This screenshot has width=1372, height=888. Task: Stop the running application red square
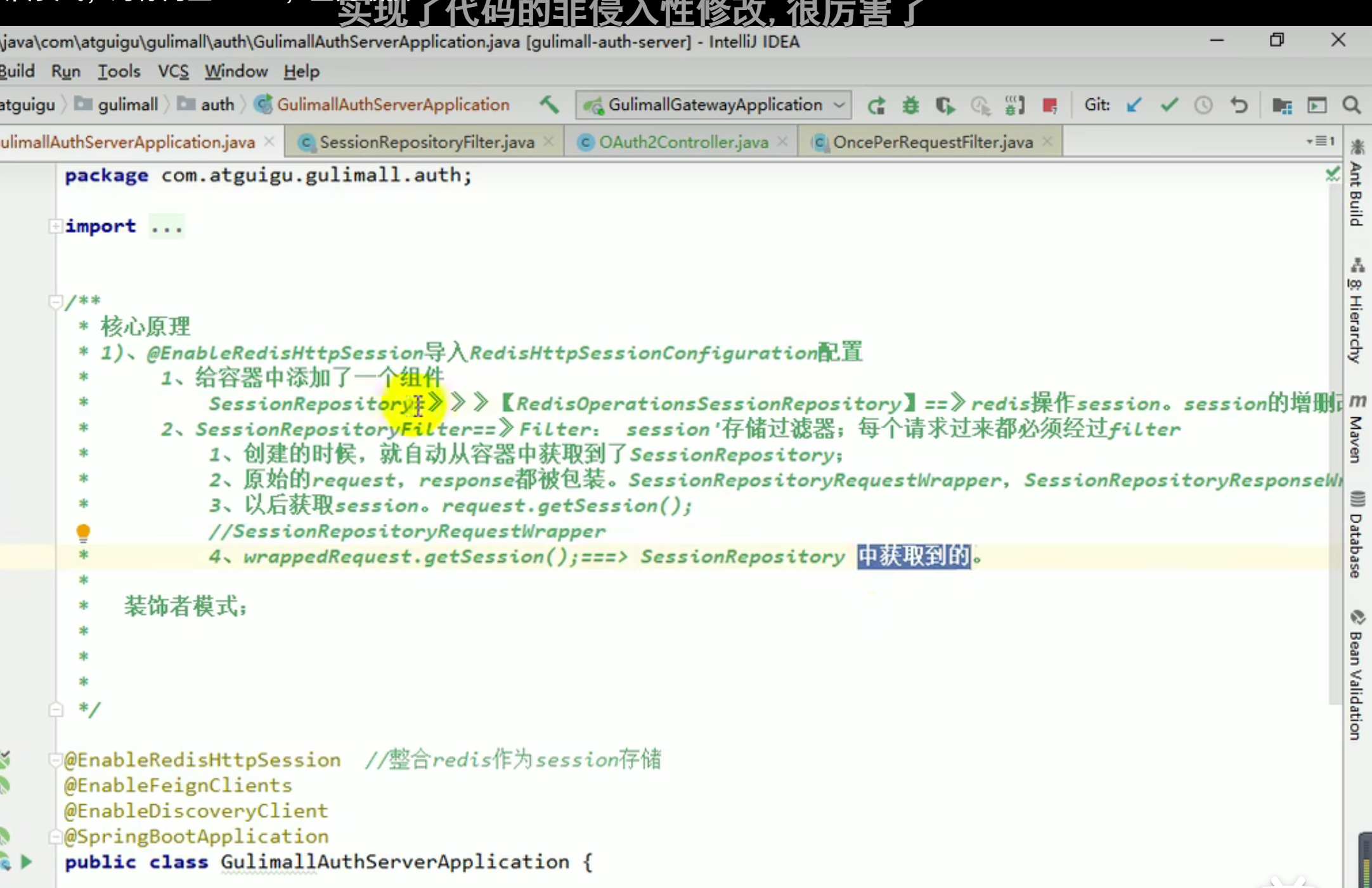tap(1050, 105)
